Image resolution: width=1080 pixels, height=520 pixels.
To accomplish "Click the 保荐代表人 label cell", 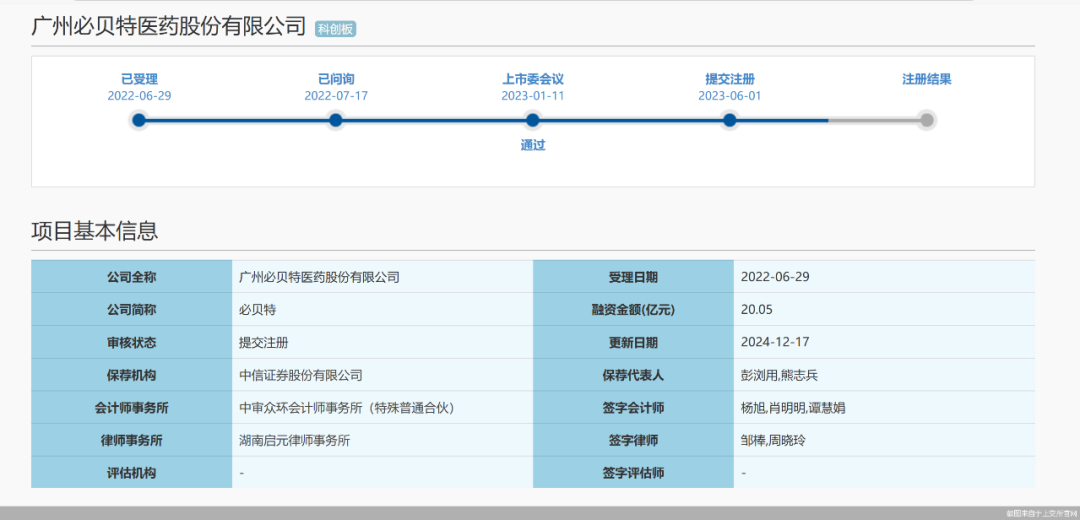I will pyautogui.click(x=634, y=375).
